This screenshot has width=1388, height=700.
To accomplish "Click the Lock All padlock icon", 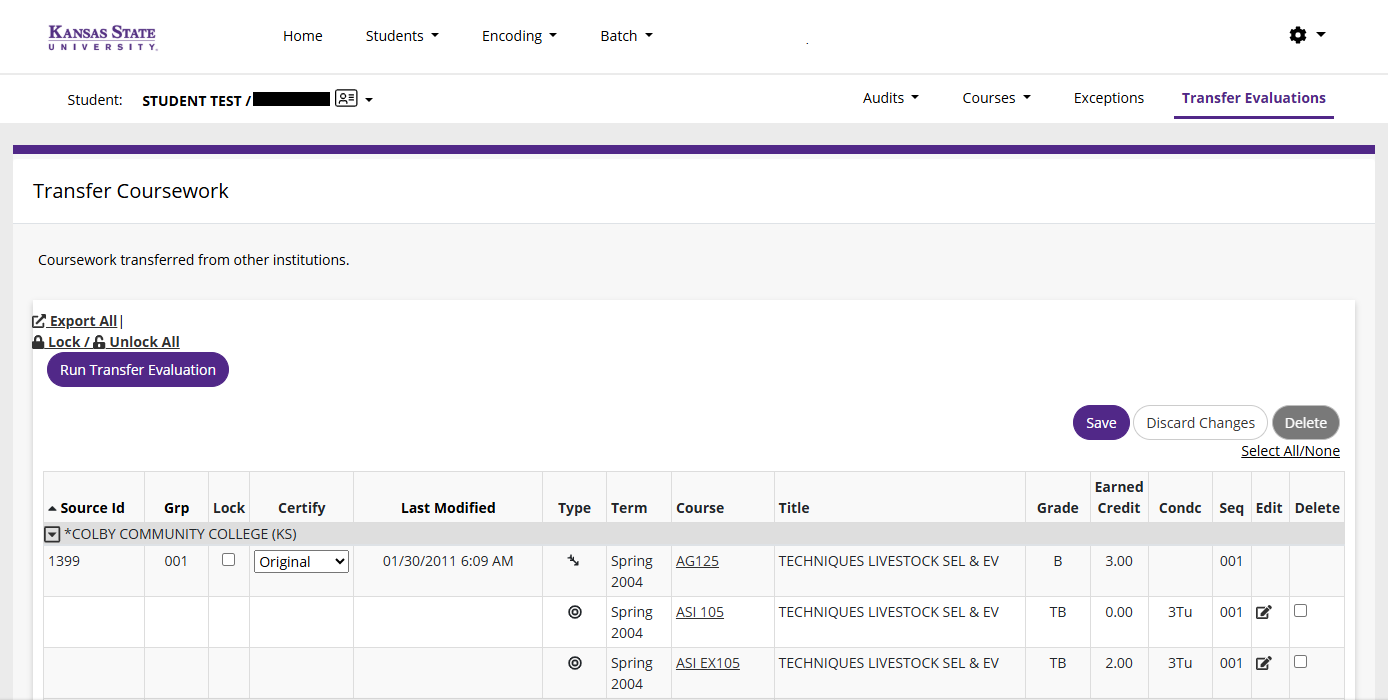I will point(38,342).
